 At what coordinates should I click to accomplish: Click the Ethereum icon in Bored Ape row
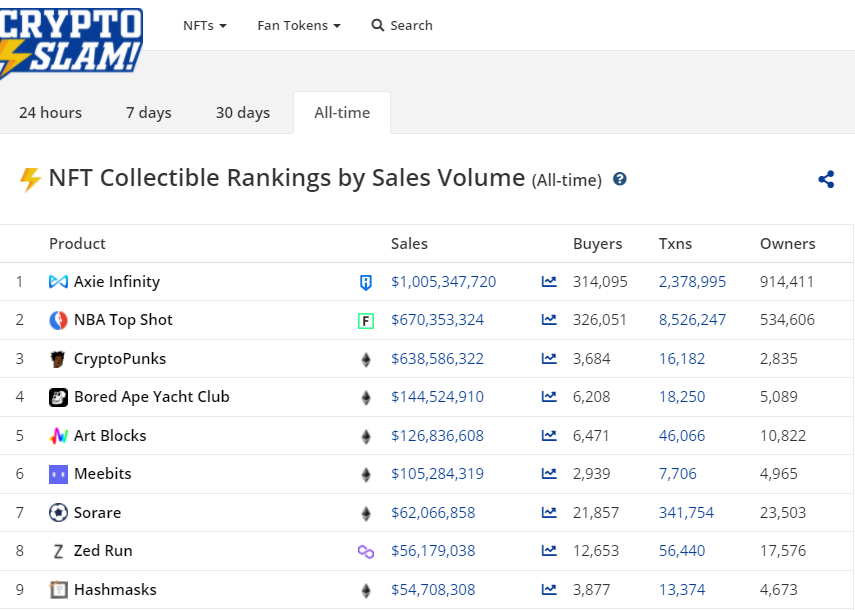tap(366, 397)
